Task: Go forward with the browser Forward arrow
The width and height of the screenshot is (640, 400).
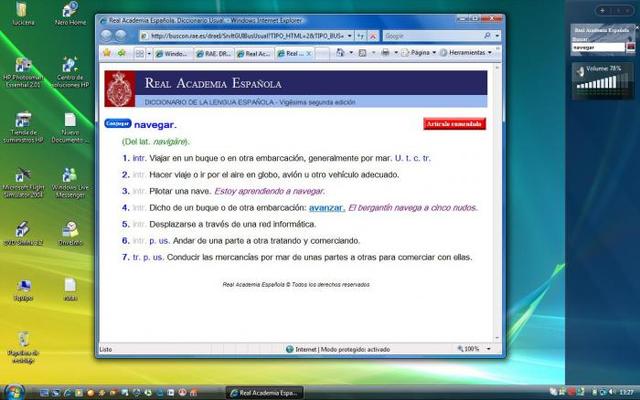Action: [x=120, y=36]
